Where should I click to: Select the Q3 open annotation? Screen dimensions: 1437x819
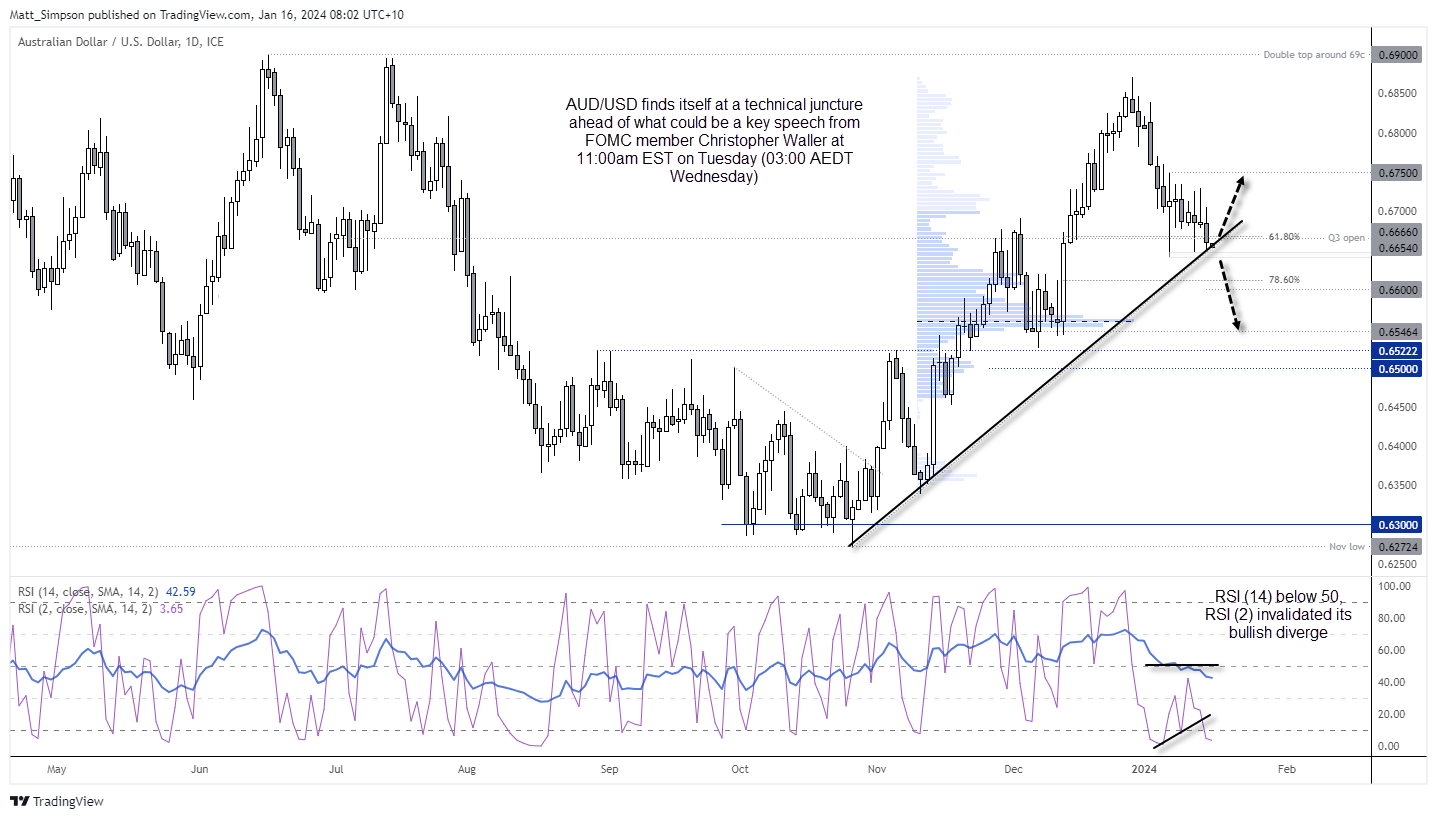point(1346,238)
